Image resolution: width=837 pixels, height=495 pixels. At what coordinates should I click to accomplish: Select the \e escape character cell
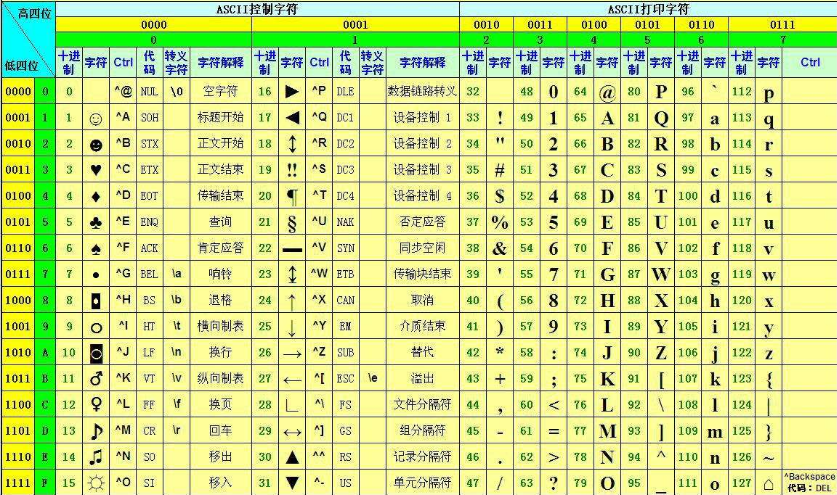pyautogui.click(x=373, y=378)
